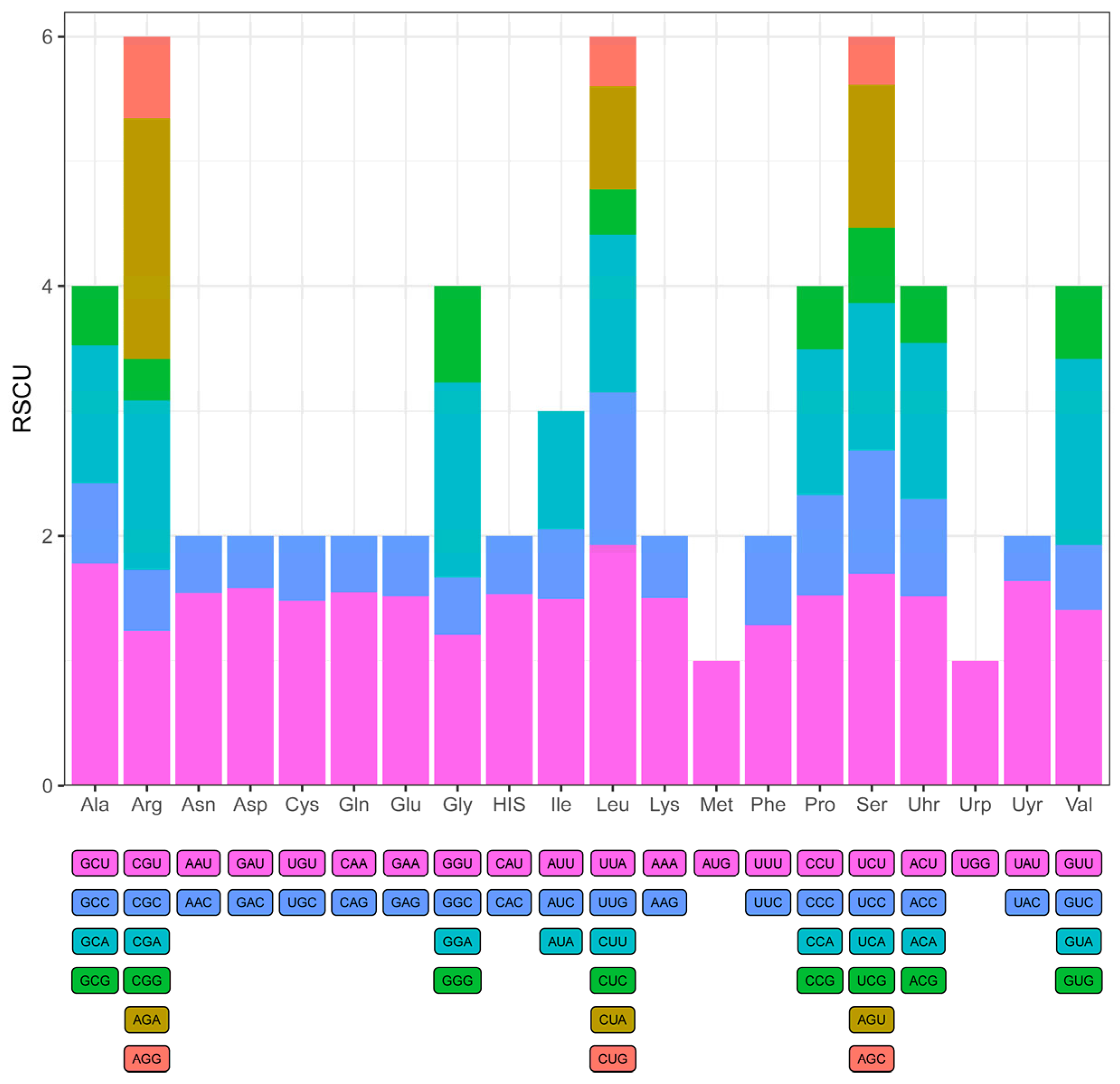Click the Leu x-axis label
This screenshot has height=1084, width=1120.
tap(613, 805)
